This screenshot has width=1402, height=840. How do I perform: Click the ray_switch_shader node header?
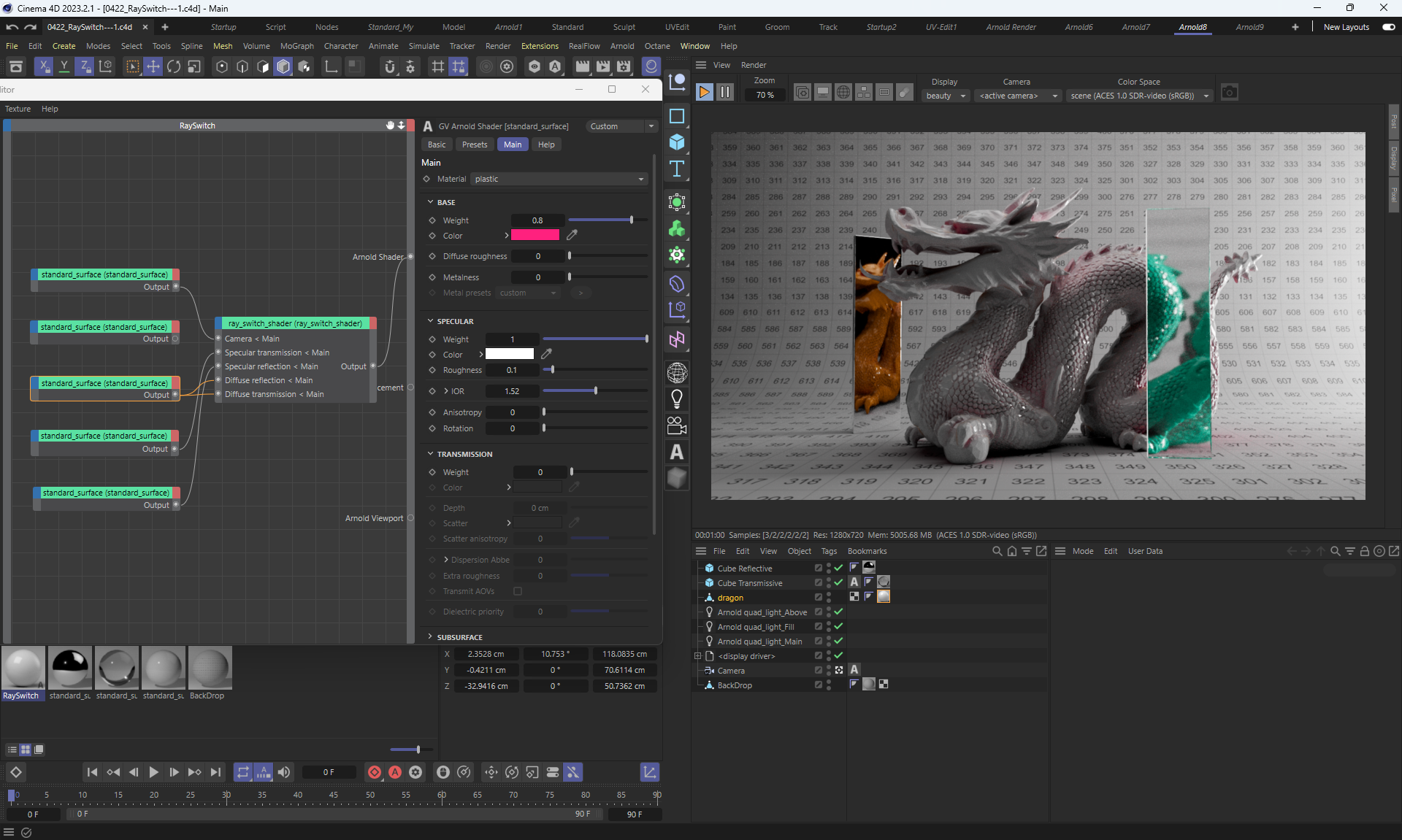pyautogui.click(x=295, y=323)
